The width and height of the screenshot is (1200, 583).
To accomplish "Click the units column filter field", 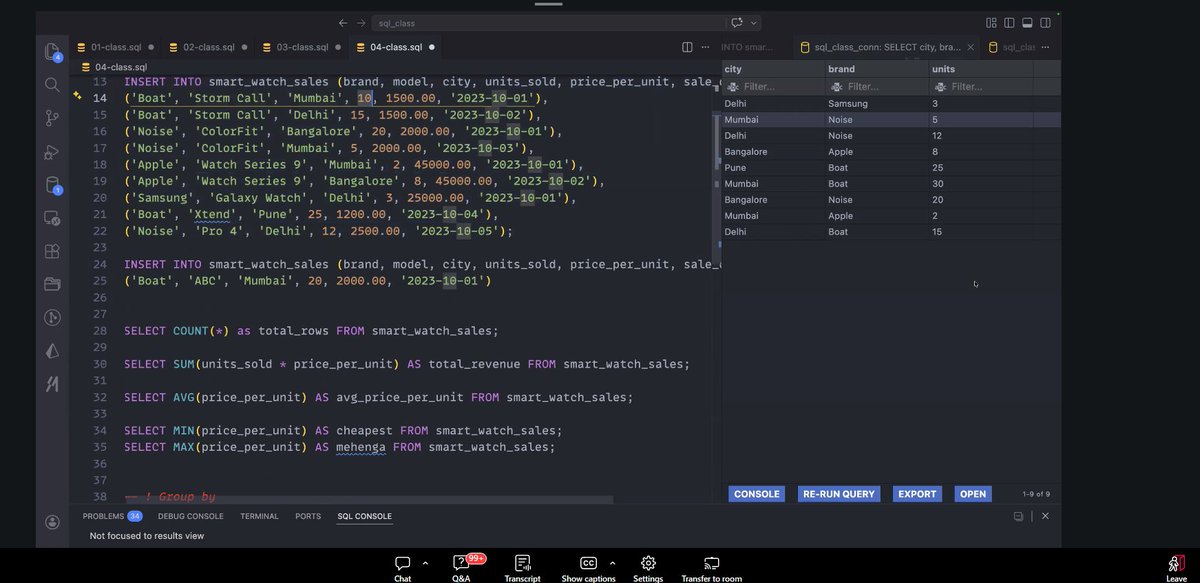I will point(981,87).
